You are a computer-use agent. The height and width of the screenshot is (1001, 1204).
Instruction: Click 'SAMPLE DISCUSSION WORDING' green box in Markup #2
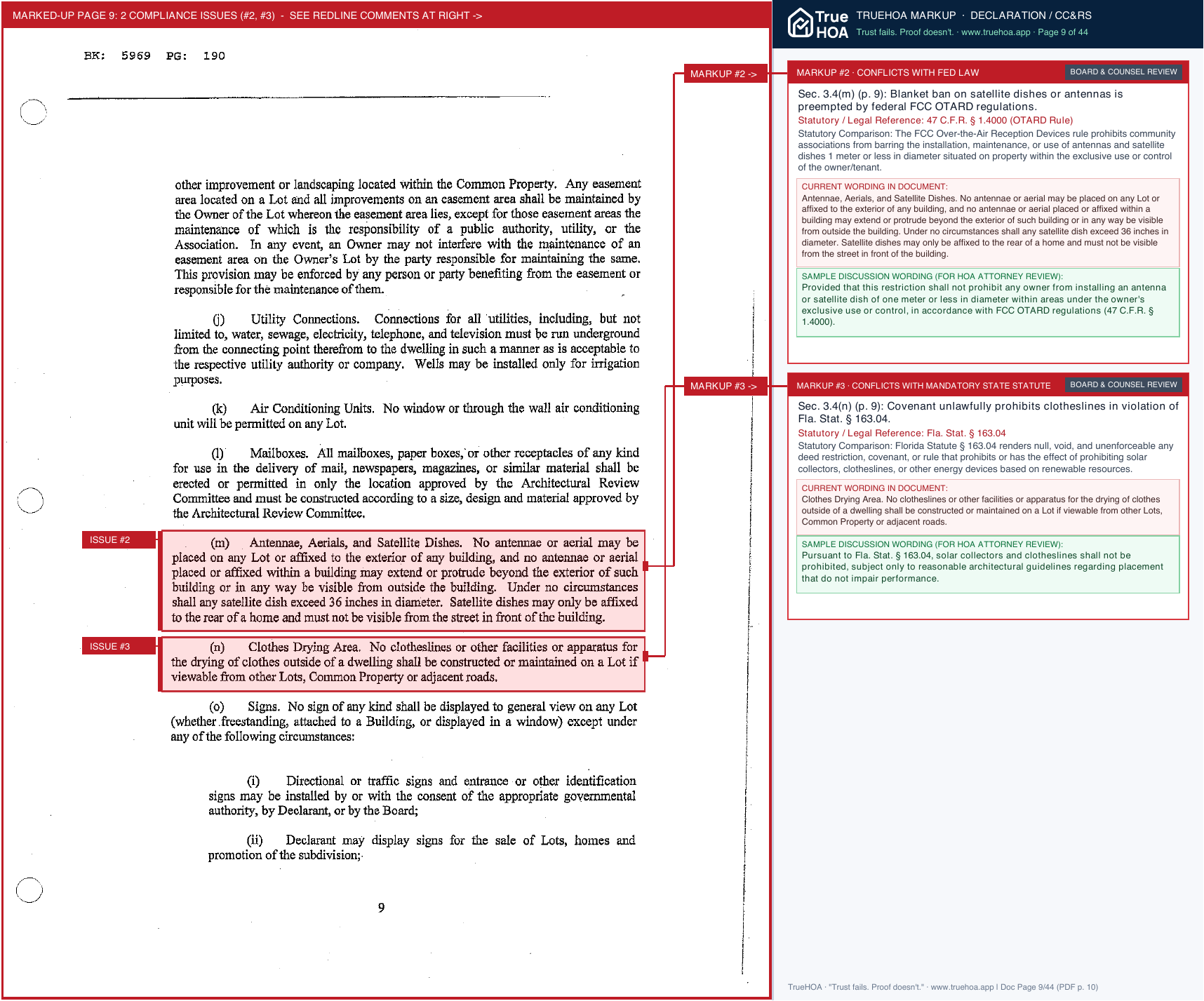pyautogui.click(x=988, y=302)
